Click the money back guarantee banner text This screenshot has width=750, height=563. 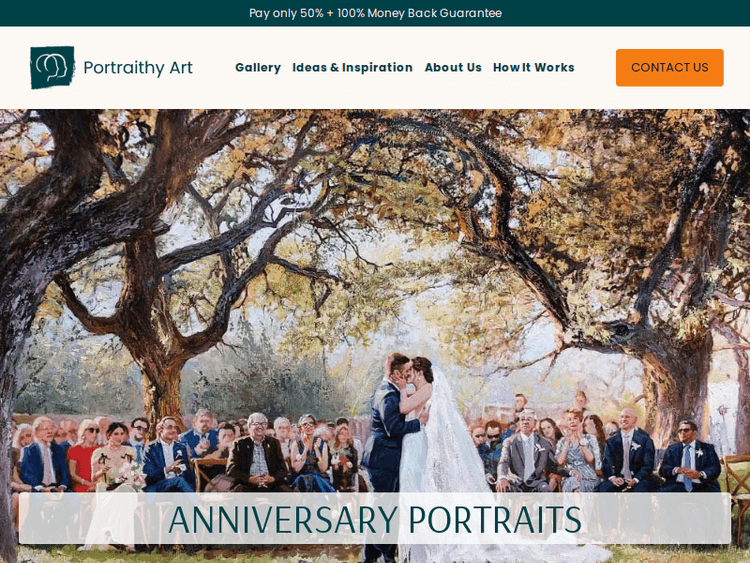click(375, 13)
